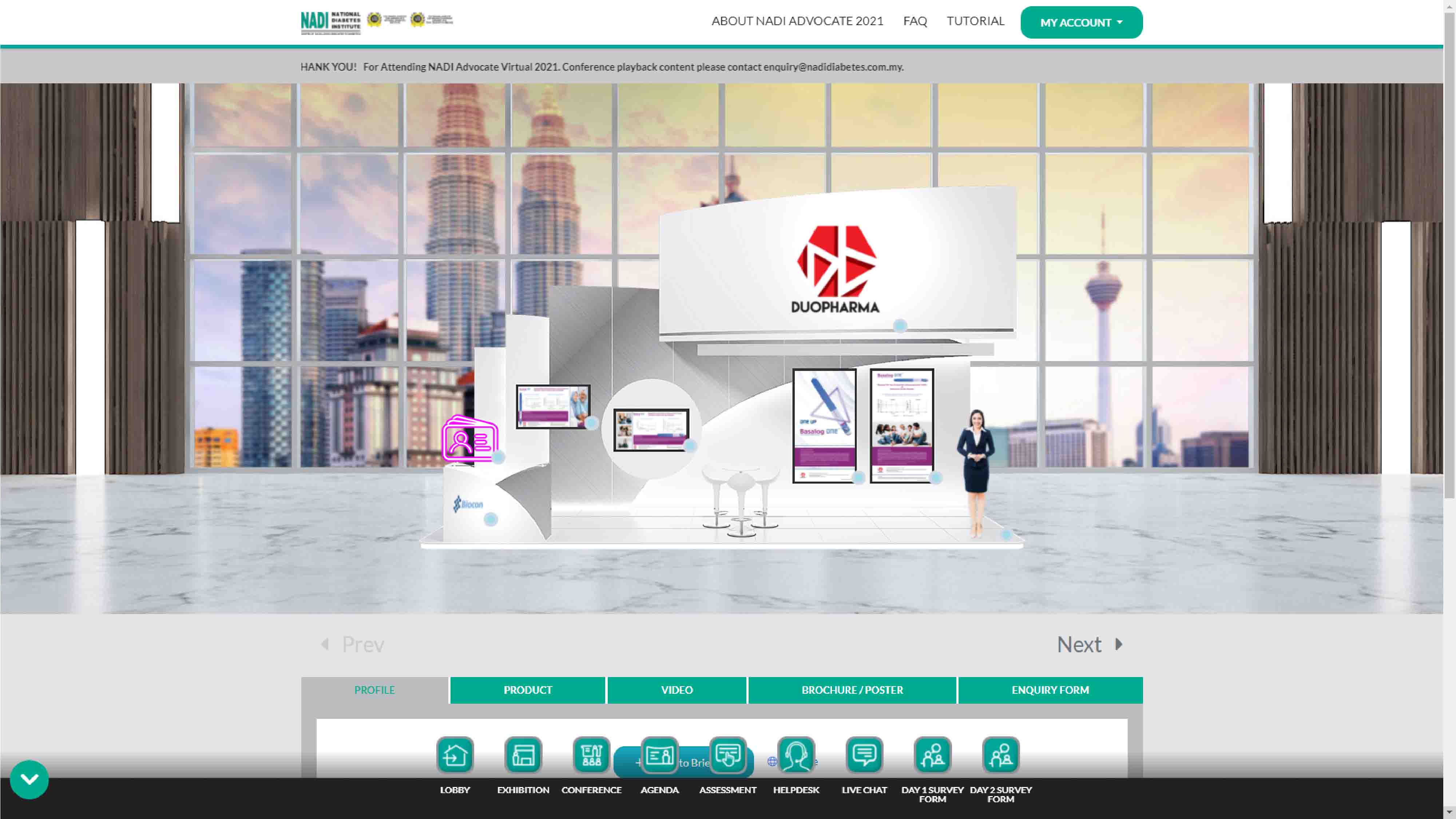
Task: Switch to the Product tab
Action: tap(527, 690)
